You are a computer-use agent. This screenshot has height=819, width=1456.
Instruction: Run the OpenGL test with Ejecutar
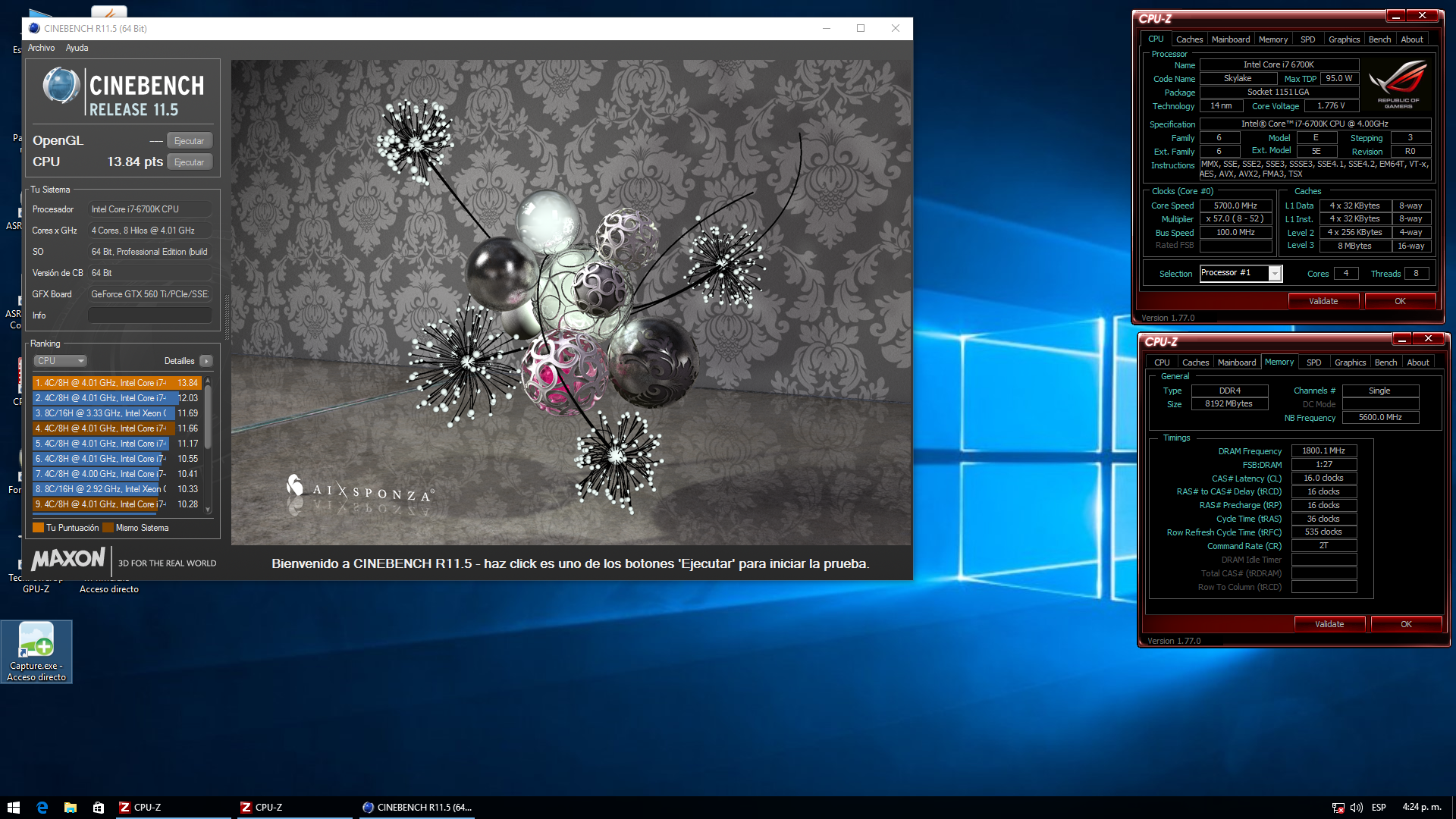[189, 141]
